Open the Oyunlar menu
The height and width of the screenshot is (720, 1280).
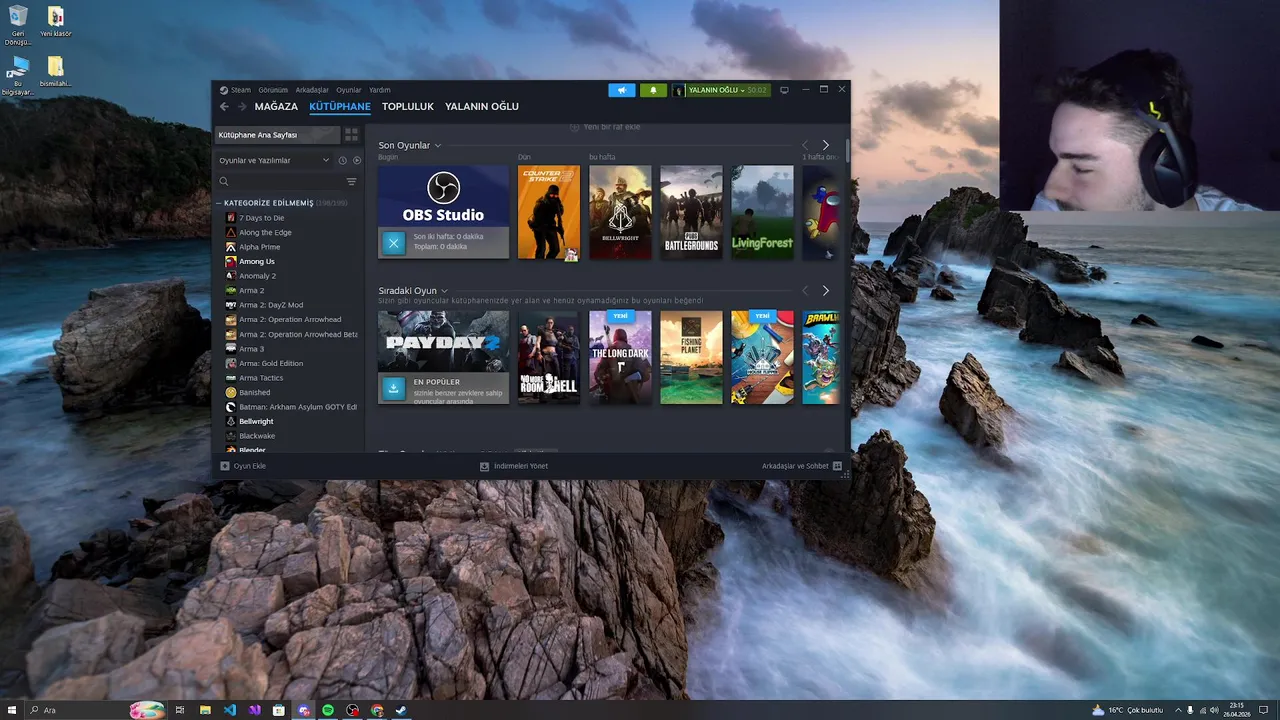pyautogui.click(x=349, y=90)
